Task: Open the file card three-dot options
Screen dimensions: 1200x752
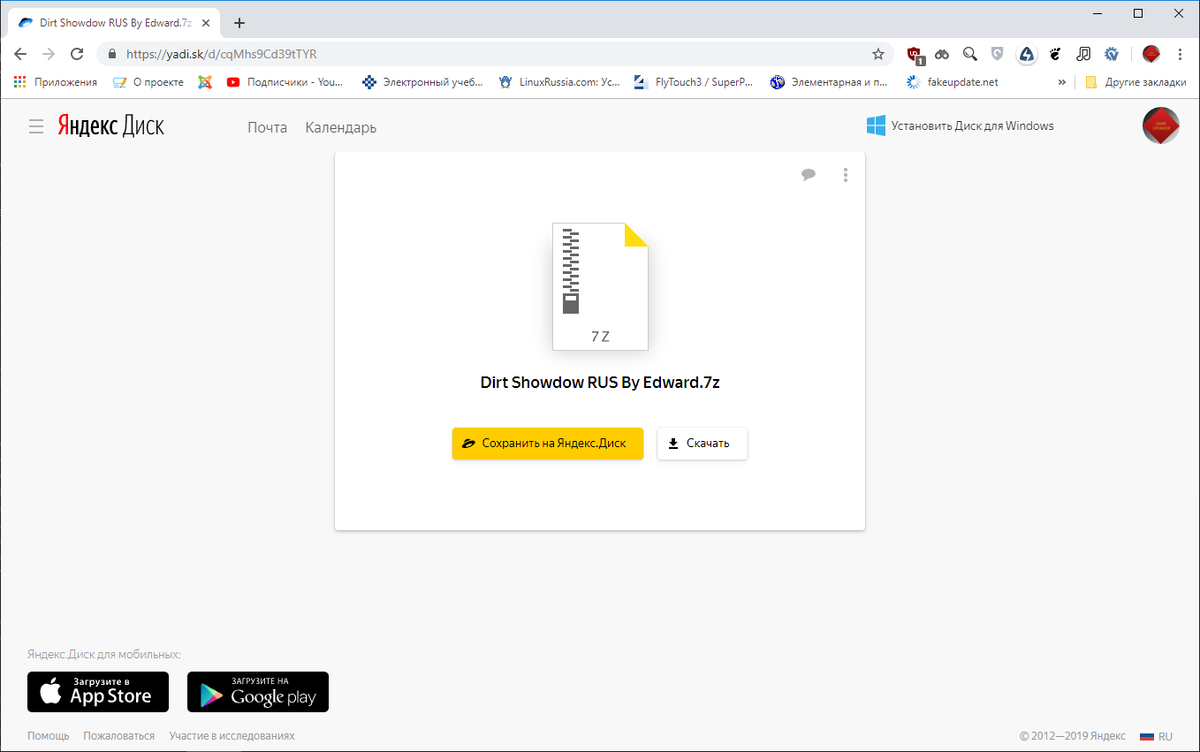Action: 846,175
